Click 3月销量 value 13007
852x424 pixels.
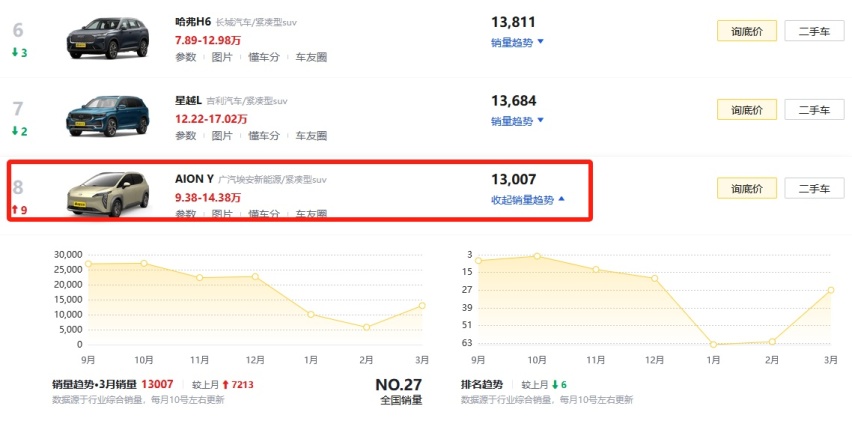(x=157, y=384)
